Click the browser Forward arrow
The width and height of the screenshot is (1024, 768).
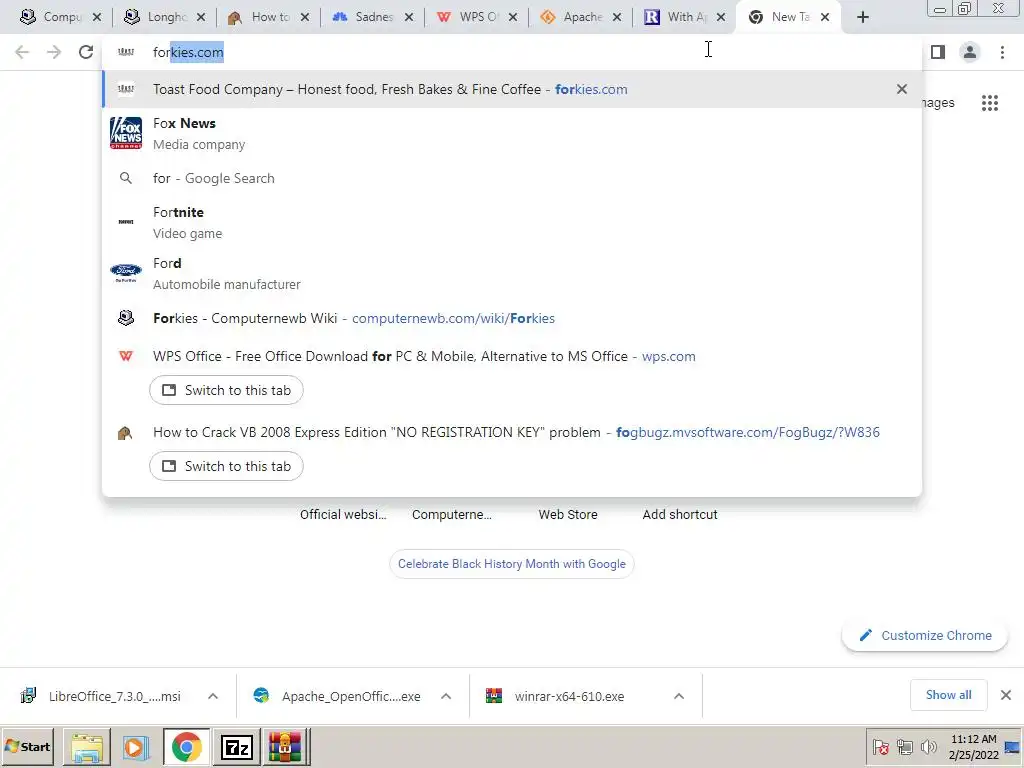pyautogui.click(x=54, y=52)
